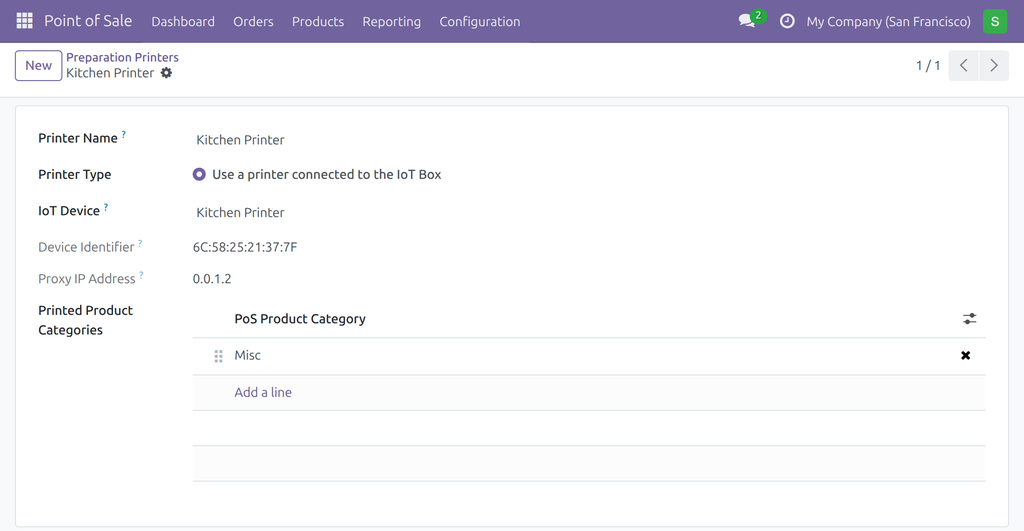Image resolution: width=1024 pixels, height=531 pixels.
Task: Go to previous record arrow
Action: tap(963, 65)
